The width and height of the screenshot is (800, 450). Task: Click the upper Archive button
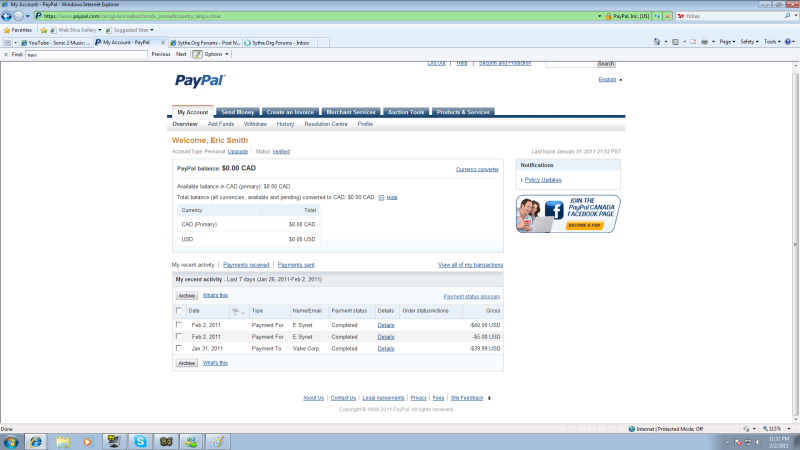pyautogui.click(x=186, y=295)
